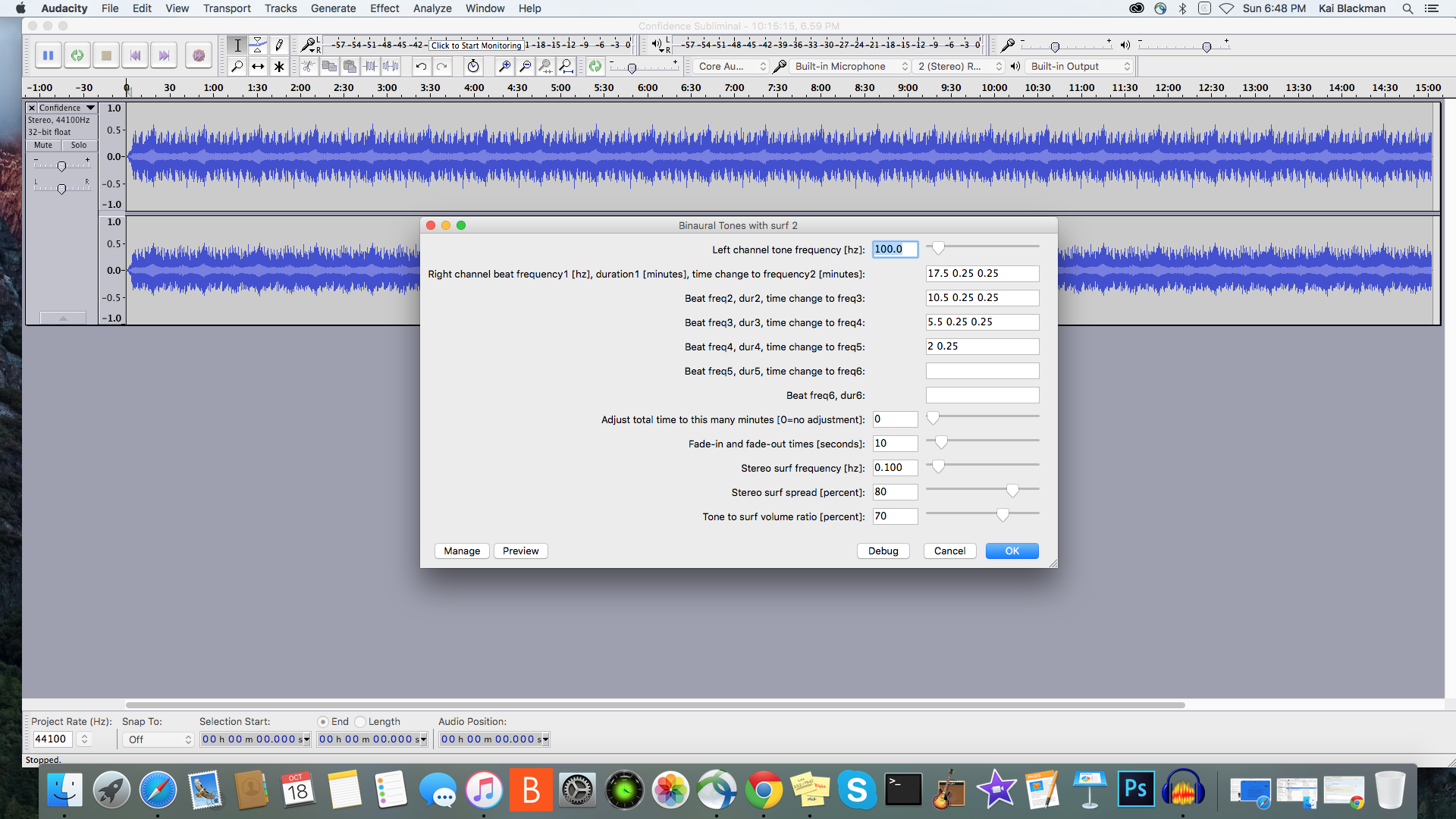This screenshot has width=1456, height=819.
Task: Open the Built-in Output device dropdown
Action: [1079, 67]
